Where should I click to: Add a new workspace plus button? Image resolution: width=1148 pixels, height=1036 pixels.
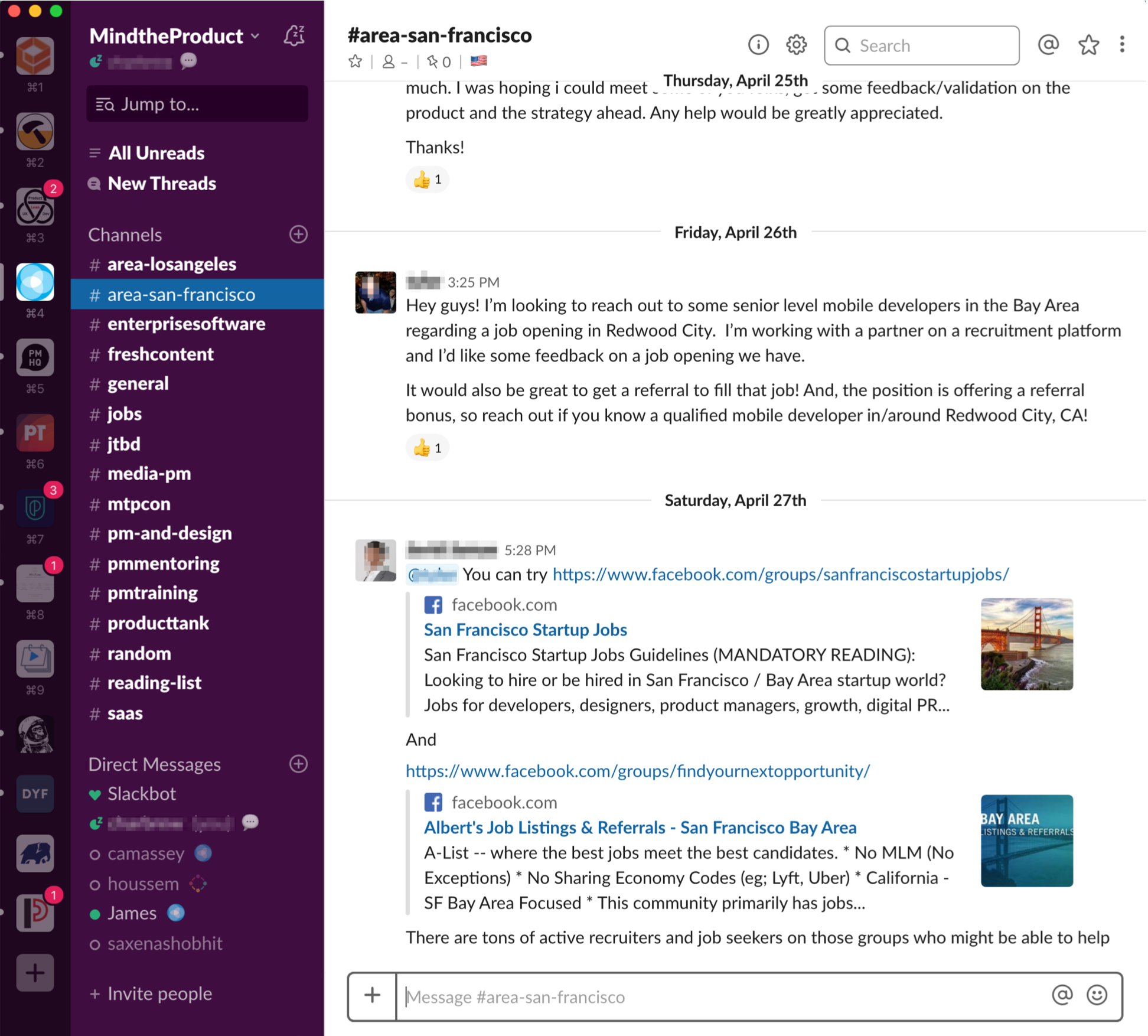pos(35,973)
